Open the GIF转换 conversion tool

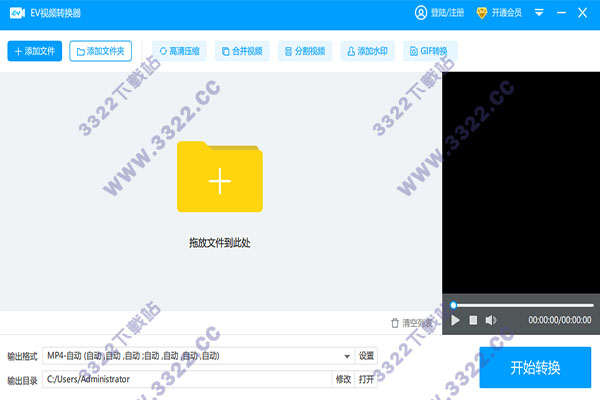[x=429, y=51]
